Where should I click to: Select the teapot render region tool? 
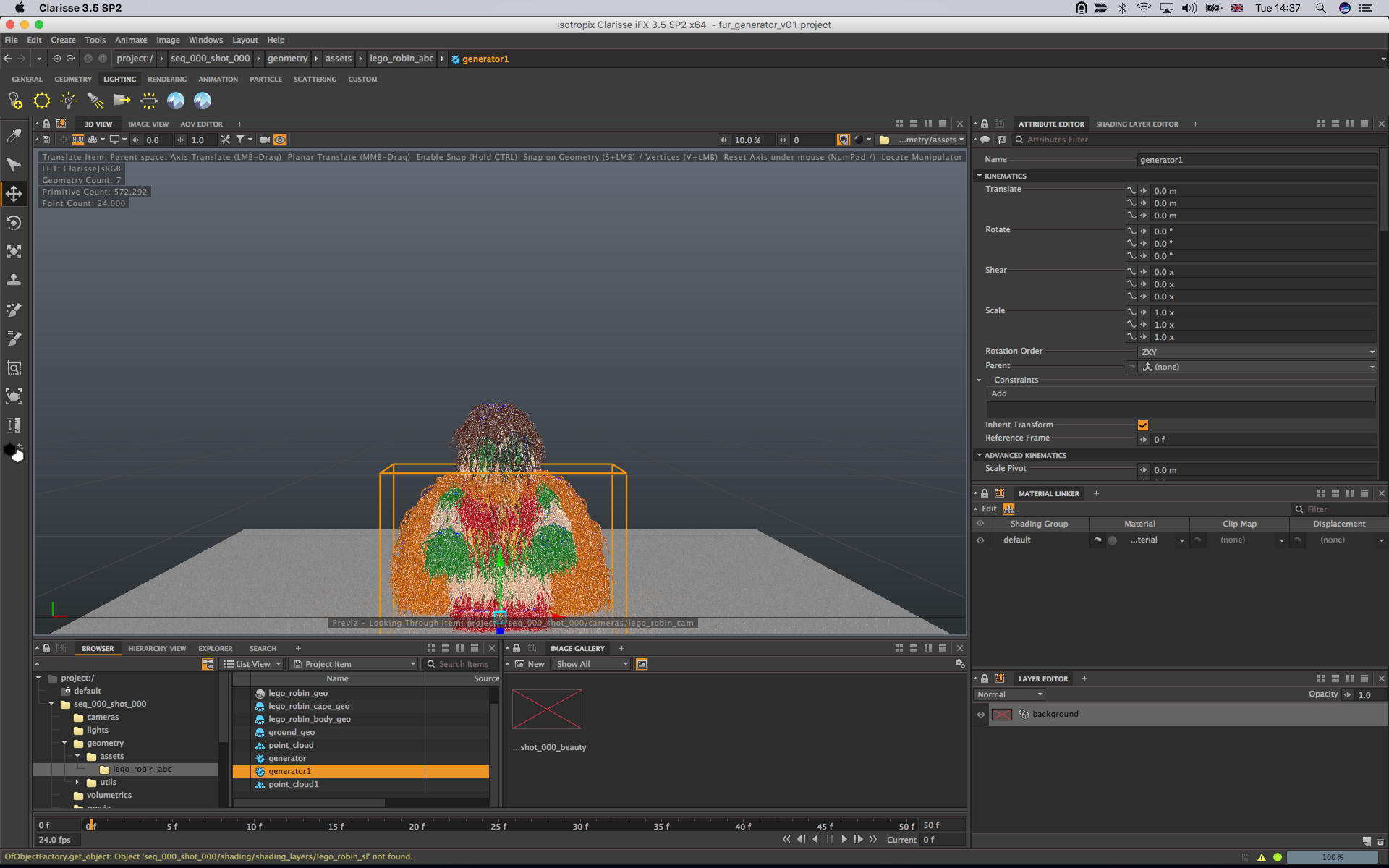click(x=14, y=396)
